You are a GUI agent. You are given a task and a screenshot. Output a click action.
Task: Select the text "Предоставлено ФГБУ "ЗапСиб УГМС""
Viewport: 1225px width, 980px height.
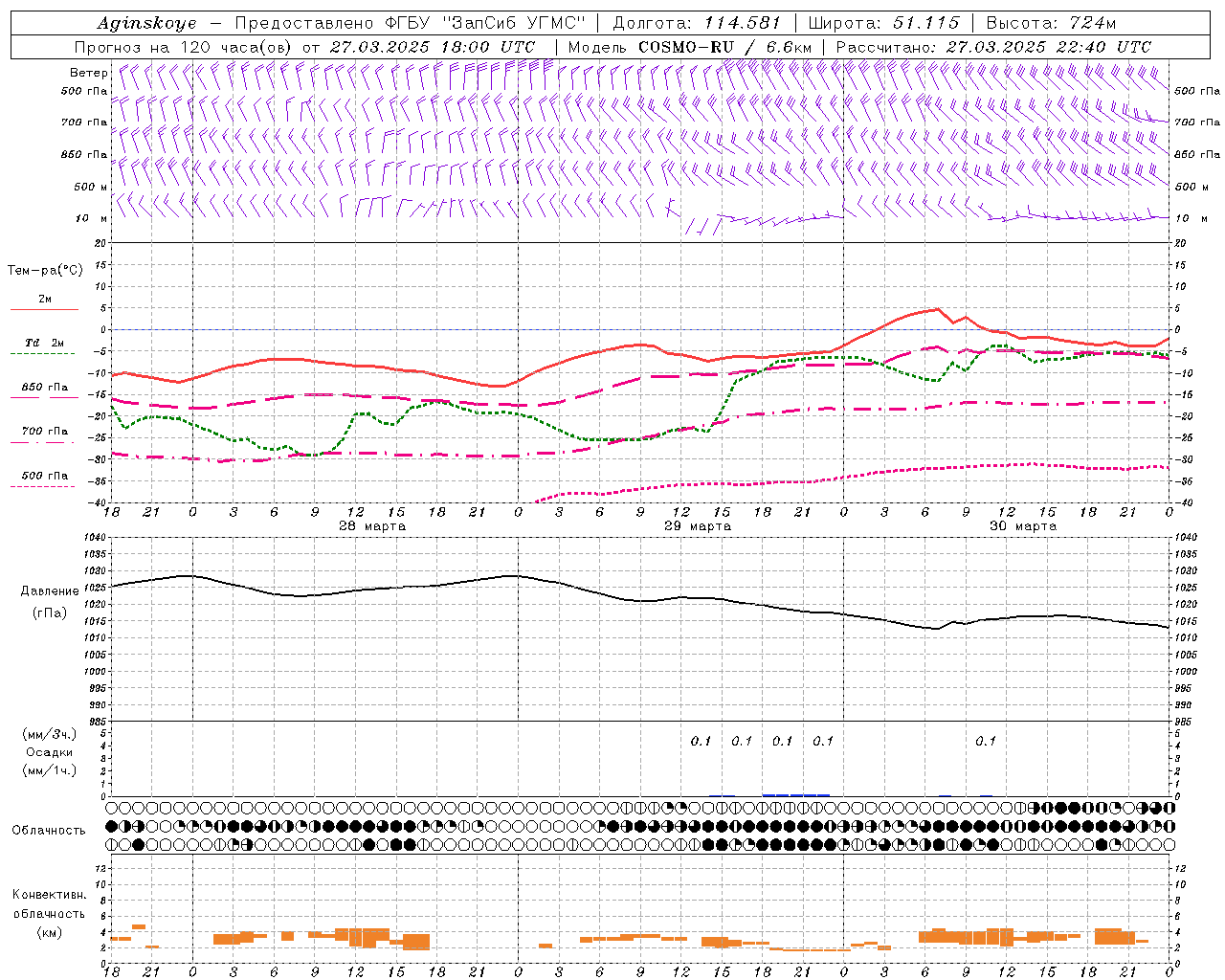(411, 23)
